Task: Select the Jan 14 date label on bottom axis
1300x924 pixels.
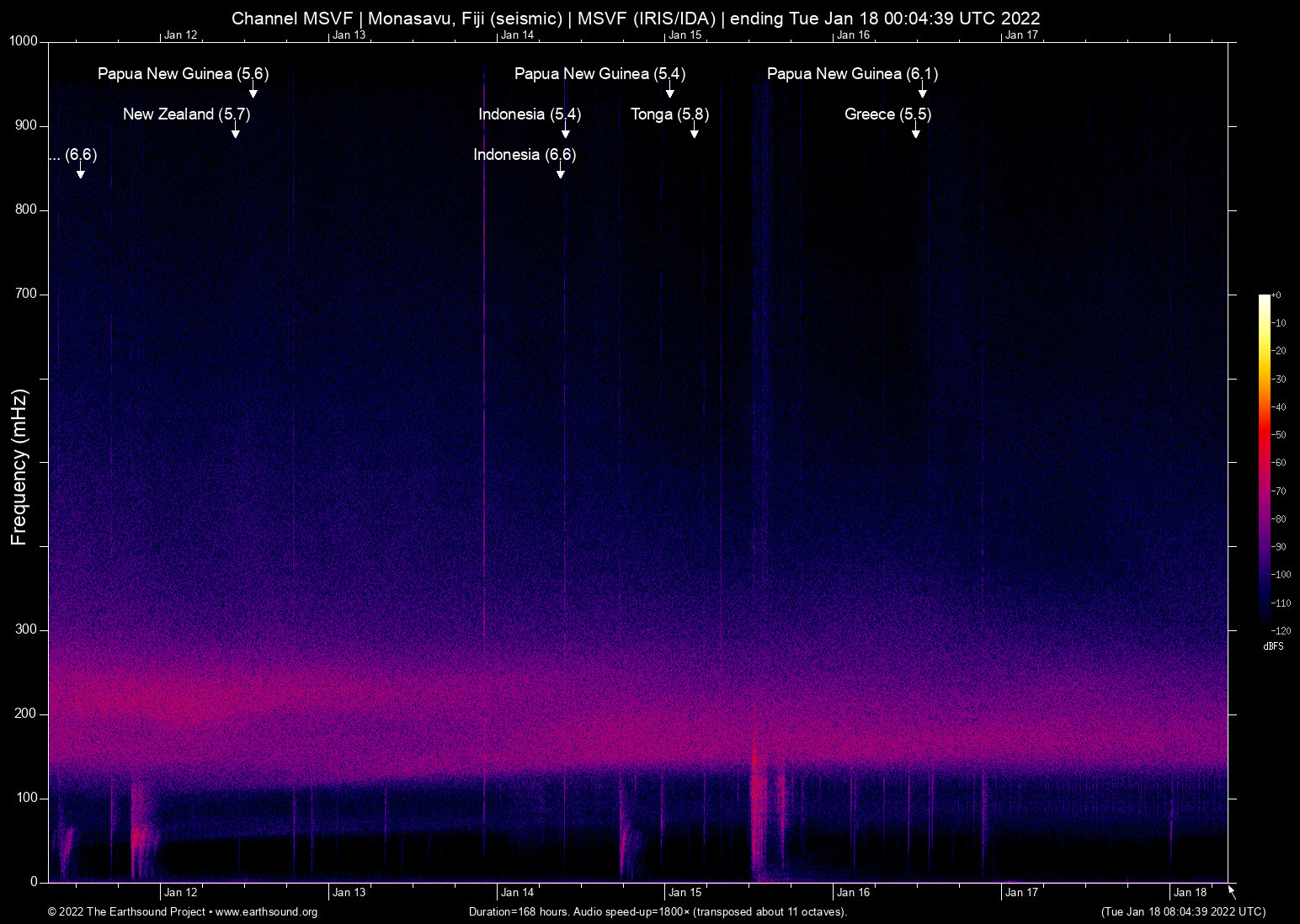Action: [x=518, y=892]
